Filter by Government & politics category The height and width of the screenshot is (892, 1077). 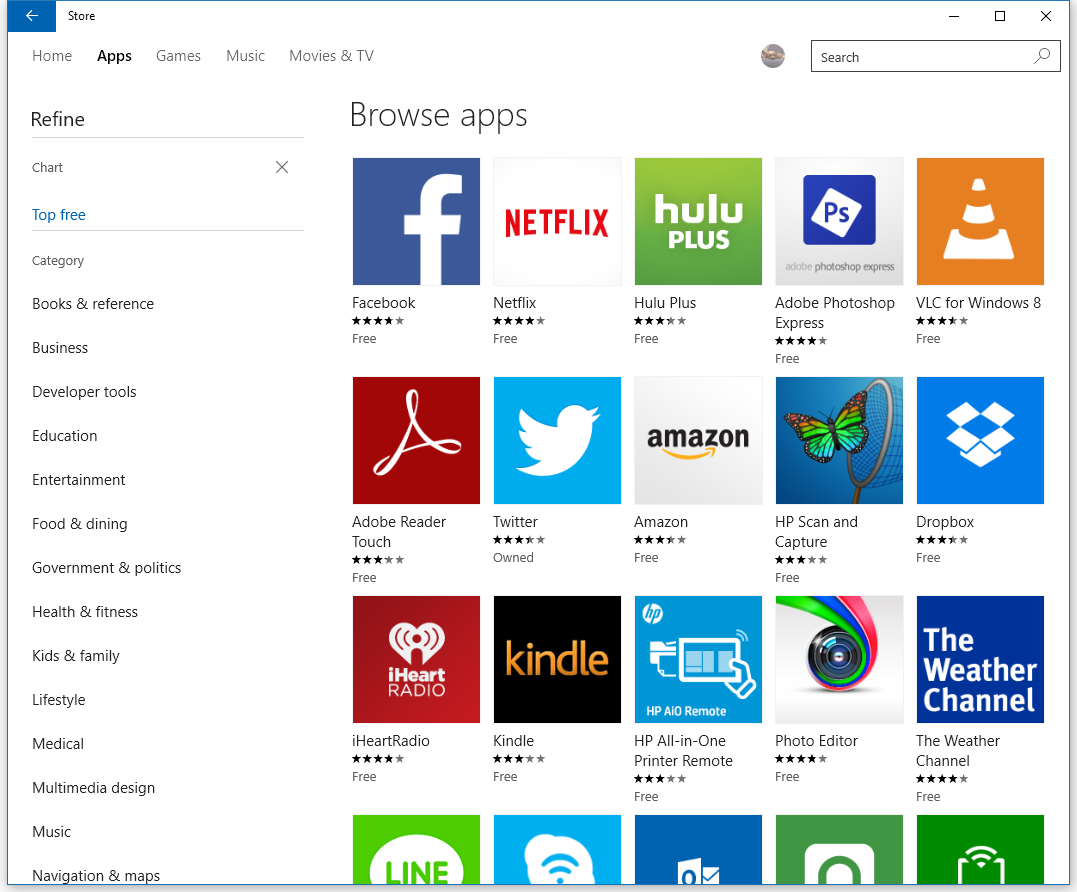coord(106,568)
